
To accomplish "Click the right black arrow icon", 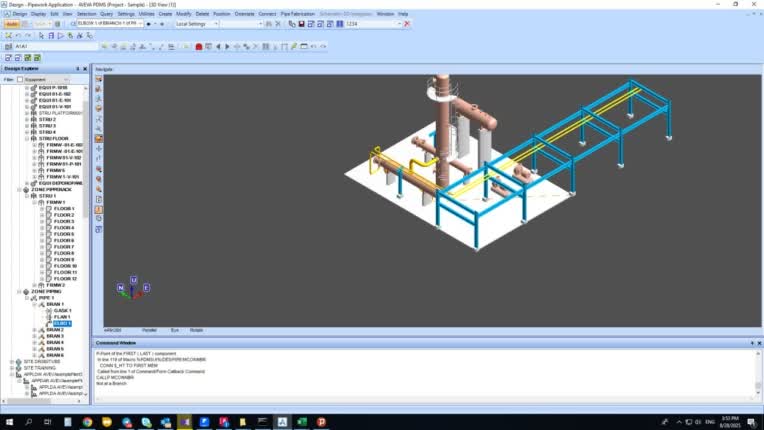I will (x=228, y=47).
